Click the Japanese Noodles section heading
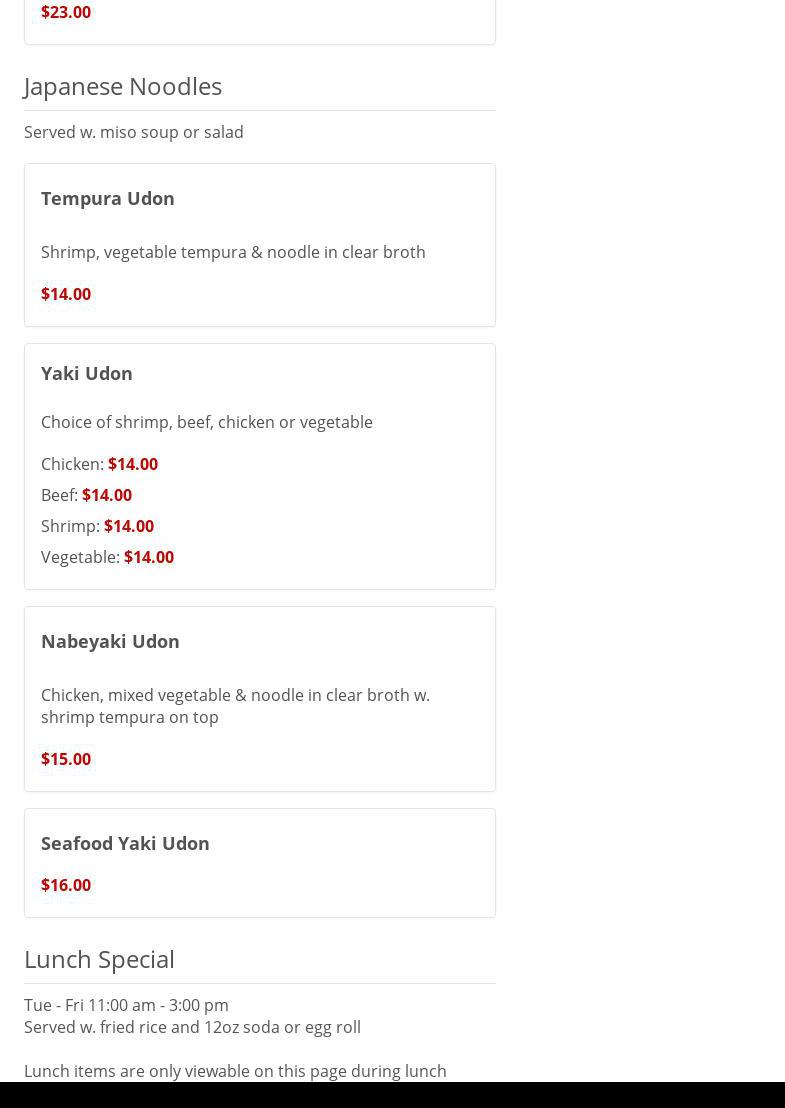Image resolution: width=785 pixels, height=1108 pixels. tap(123, 86)
